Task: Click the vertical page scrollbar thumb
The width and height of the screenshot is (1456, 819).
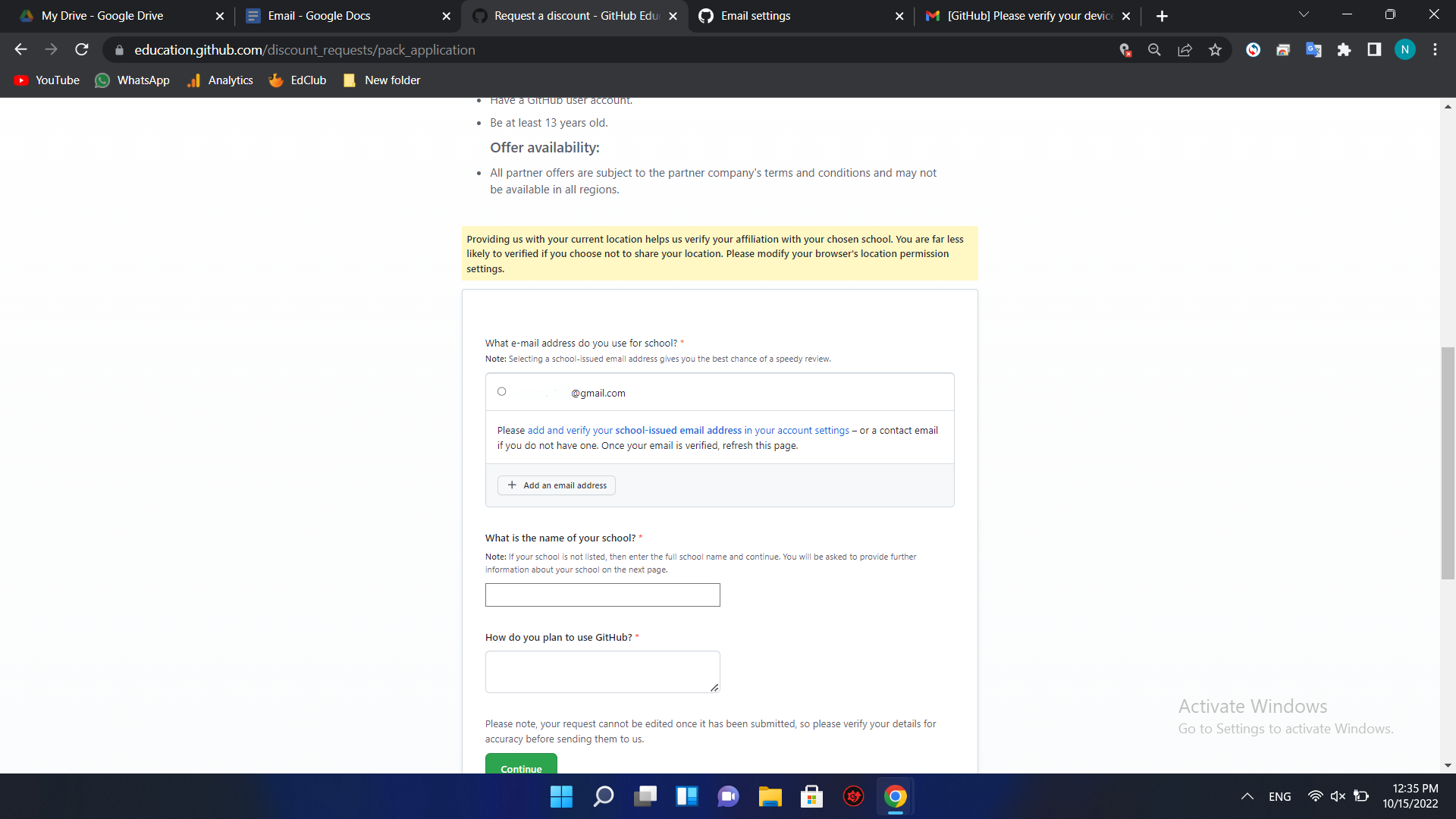Action: coord(1448,463)
